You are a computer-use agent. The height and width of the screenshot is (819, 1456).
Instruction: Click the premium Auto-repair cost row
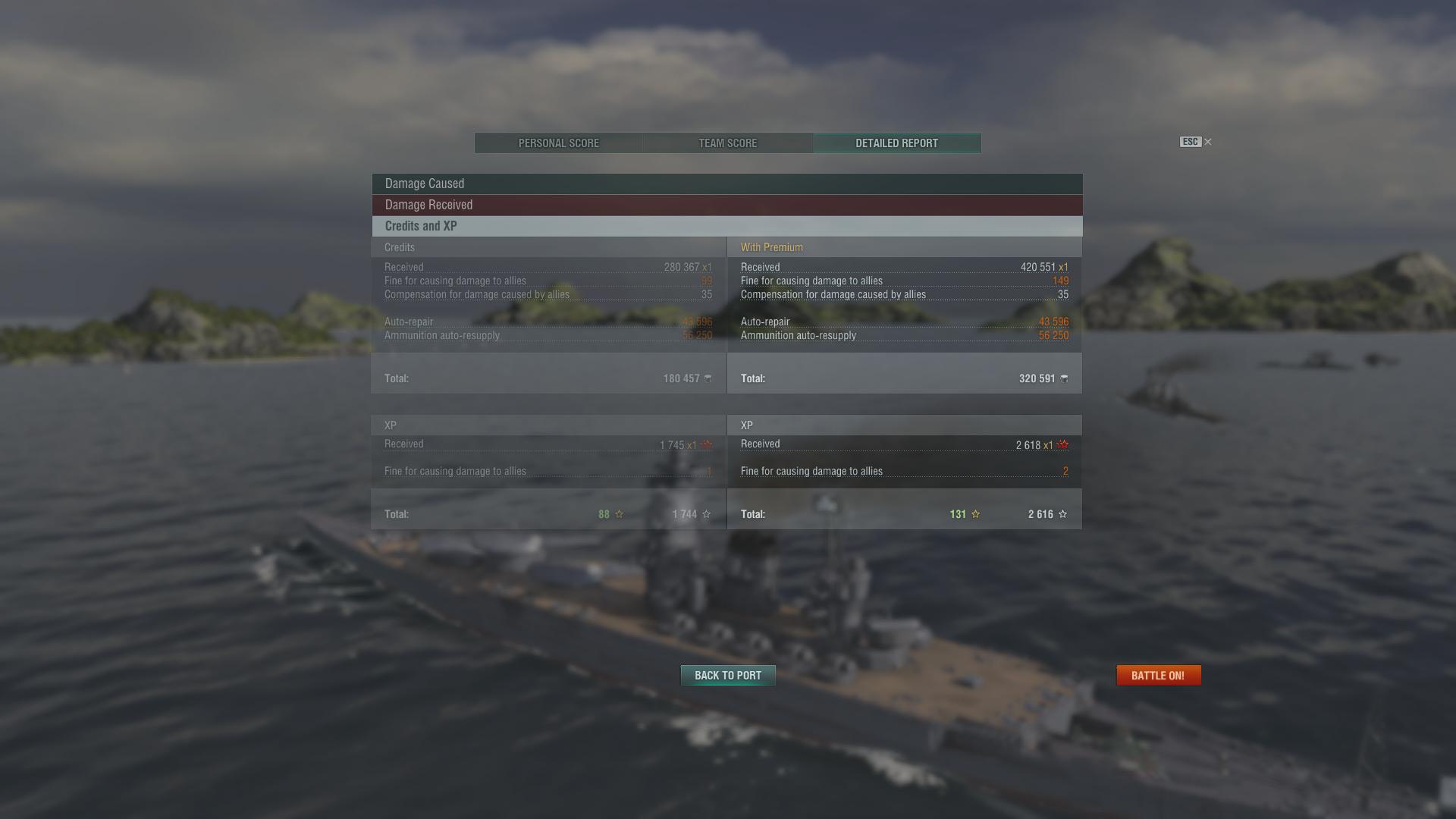pos(905,322)
